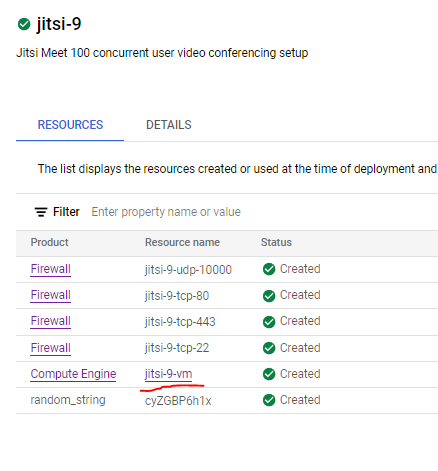Click the Status column header
The width and height of the screenshot is (438, 471).
[x=276, y=242]
